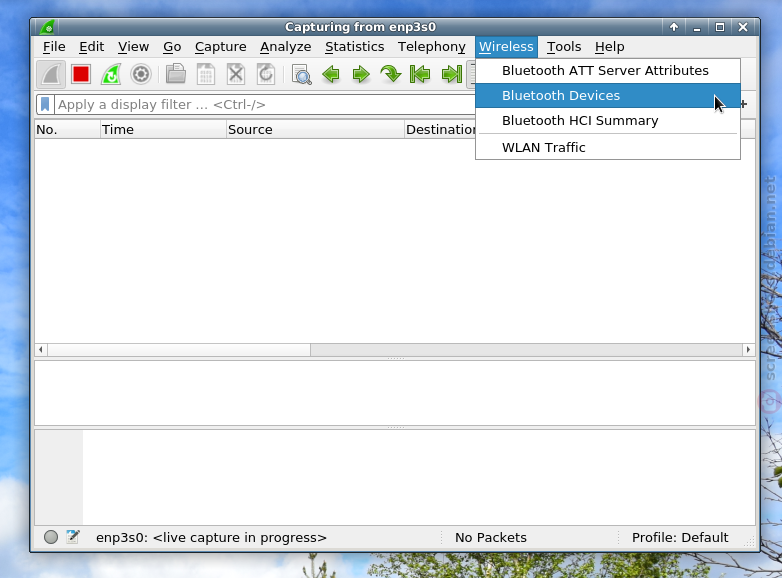Screen dimensions: 782x578
Task: Open WLAN Traffic statistics
Action: (x=607, y=148)
